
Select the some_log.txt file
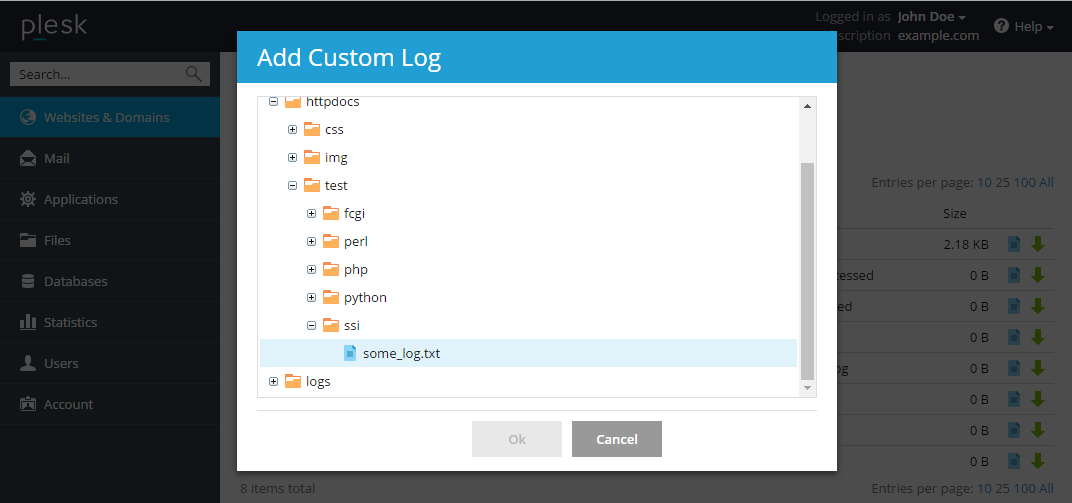(x=401, y=353)
